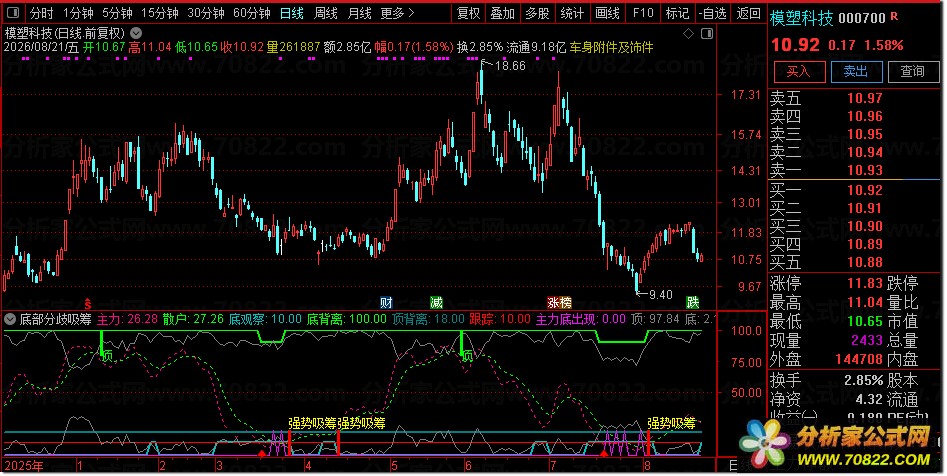
Task: Switch to the 分时 chart view
Action: pos(42,13)
